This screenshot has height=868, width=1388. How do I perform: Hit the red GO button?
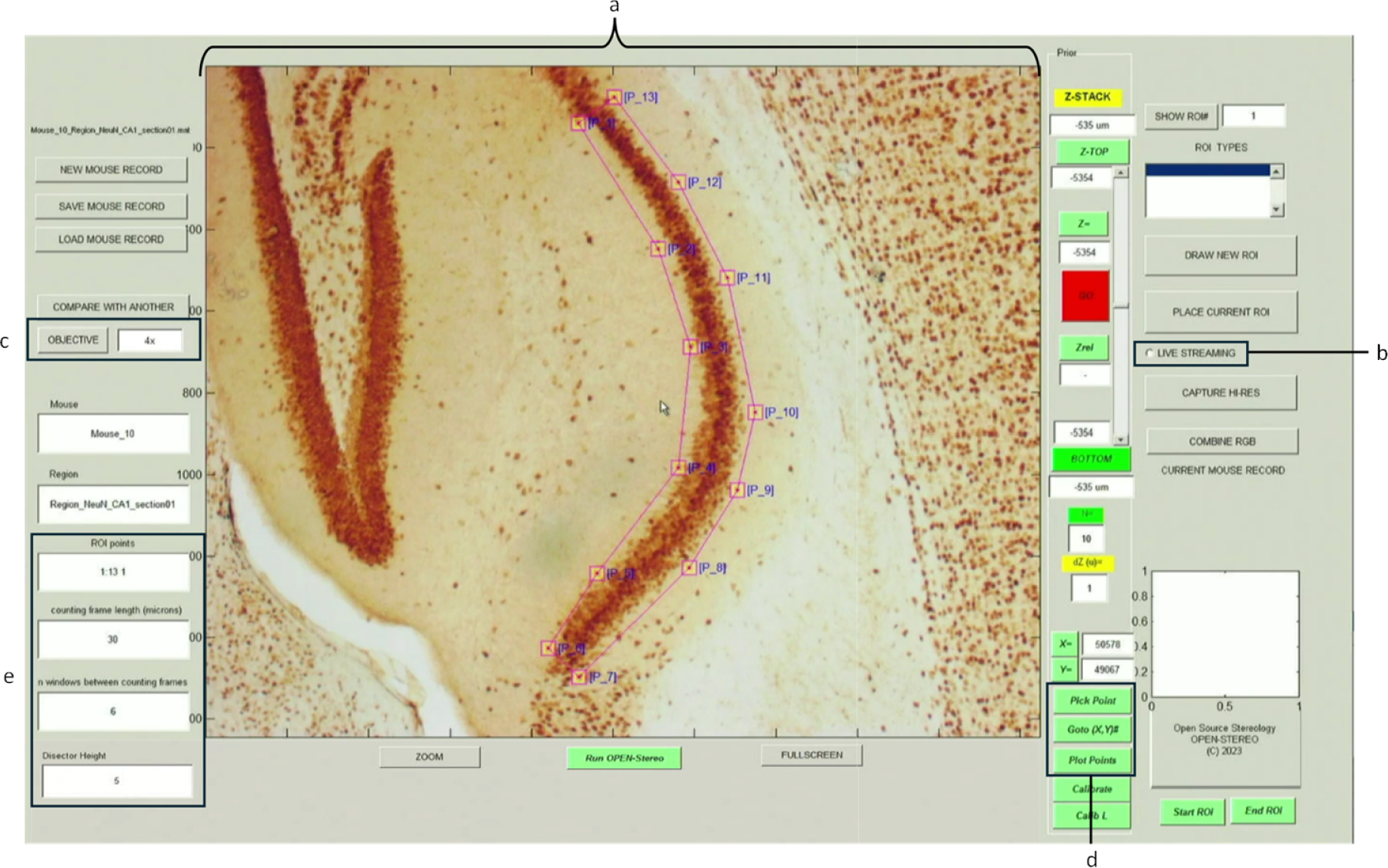pos(1085,296)
